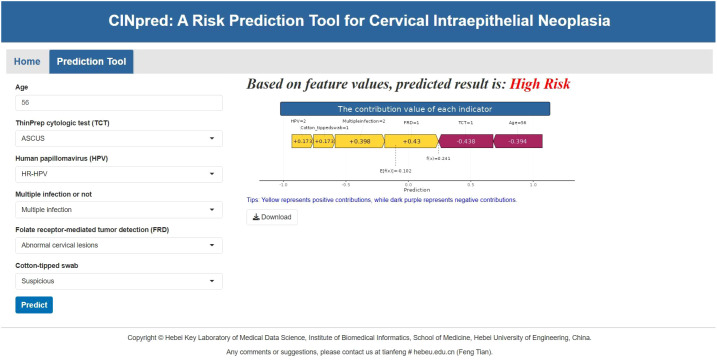The width and height of the screenshot is (717, 360).
Task: Select the Prediction Tool tab
Action: point(91,62)
